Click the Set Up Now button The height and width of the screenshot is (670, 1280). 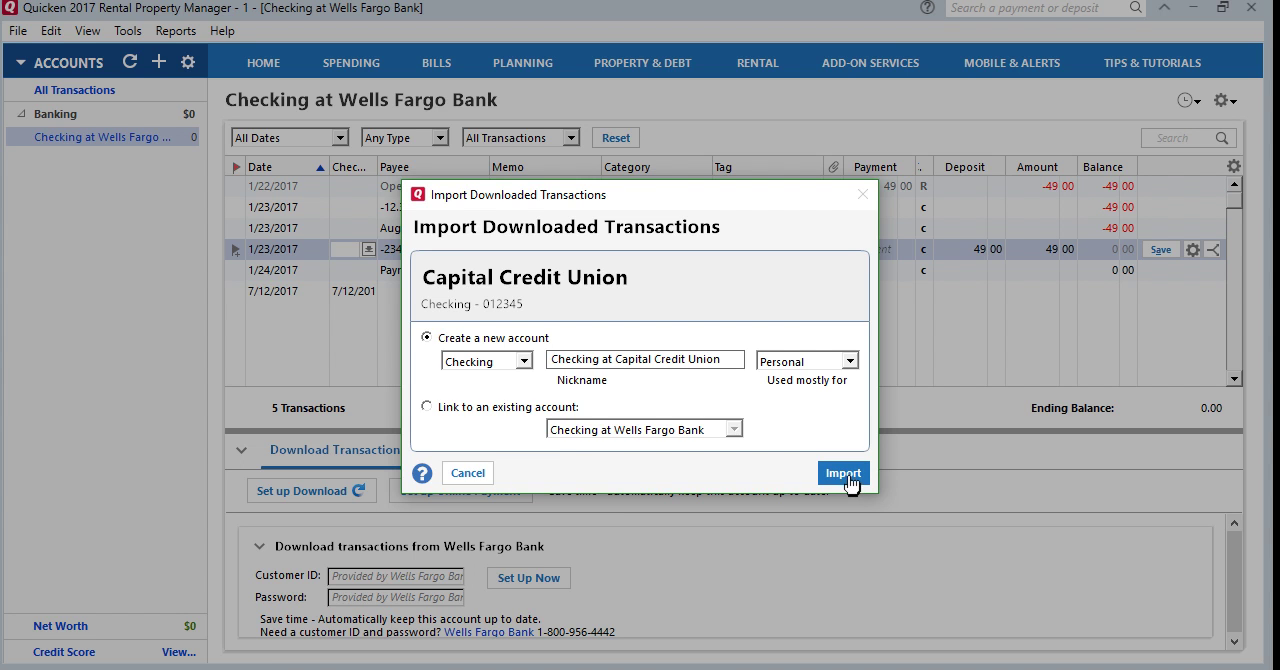click(x=529, y=578)
